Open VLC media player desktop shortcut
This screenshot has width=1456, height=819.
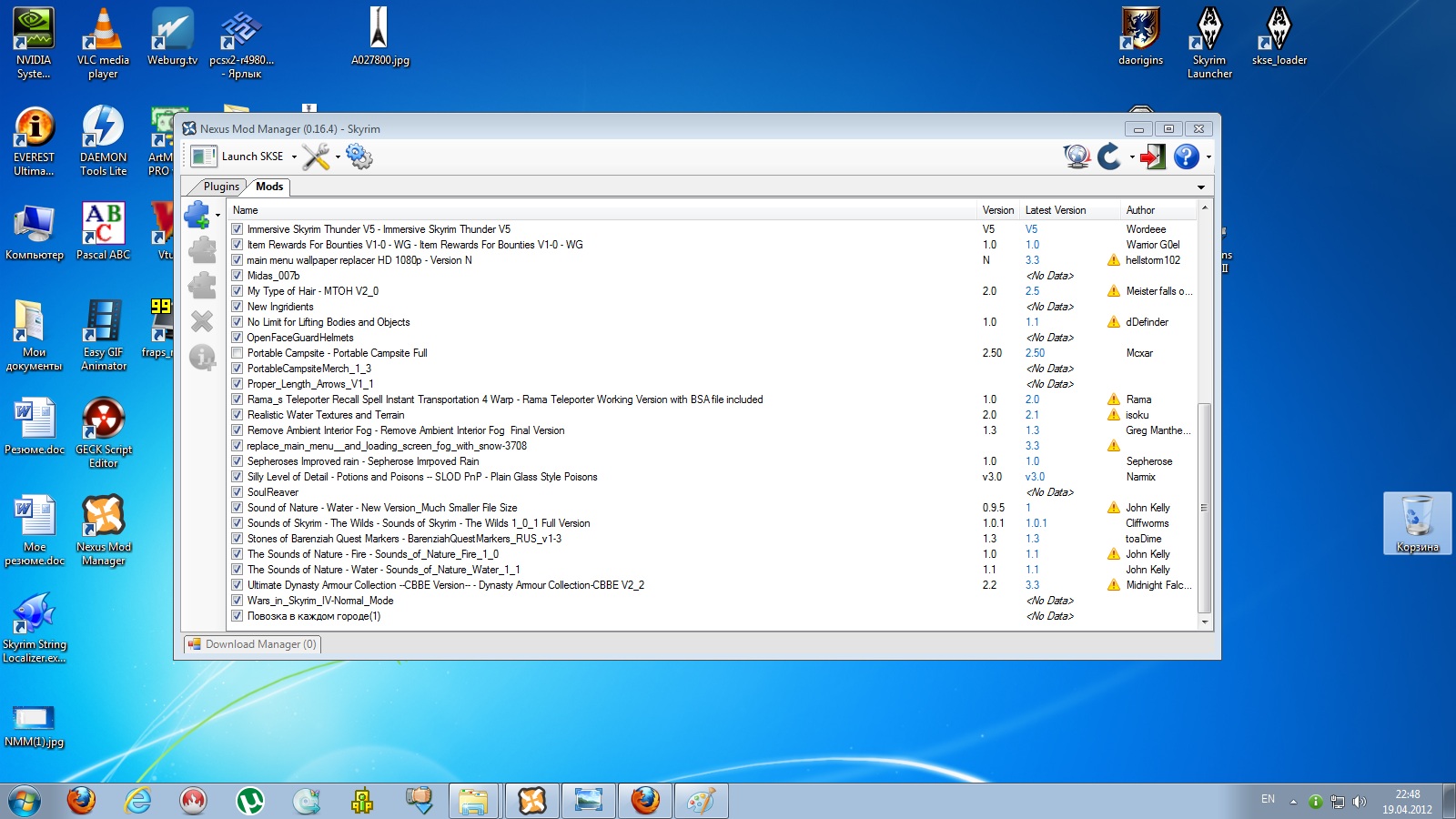click(x=103, y=44)
